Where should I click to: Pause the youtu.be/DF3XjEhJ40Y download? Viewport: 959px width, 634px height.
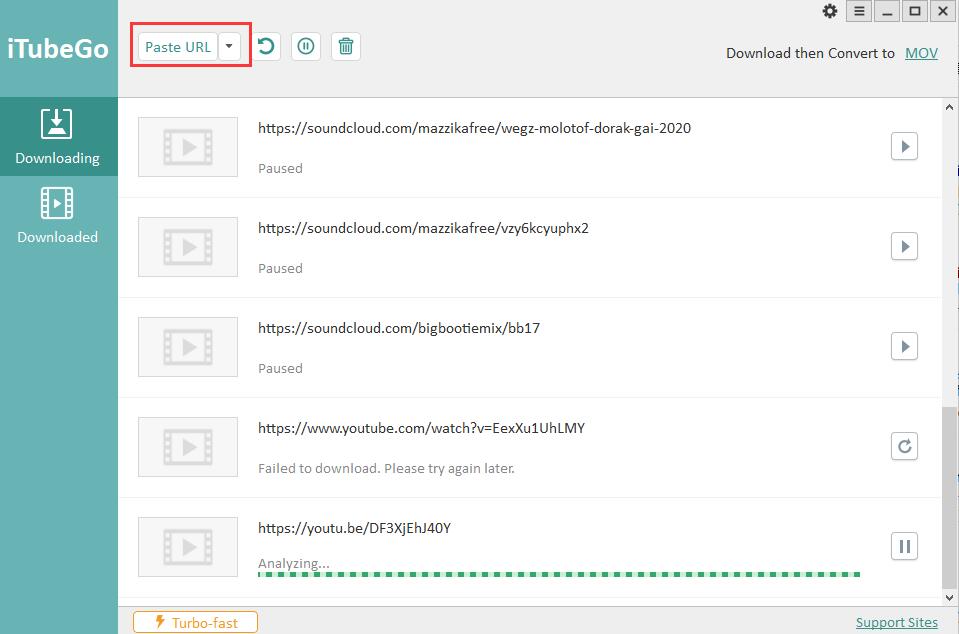click(905, 546)
